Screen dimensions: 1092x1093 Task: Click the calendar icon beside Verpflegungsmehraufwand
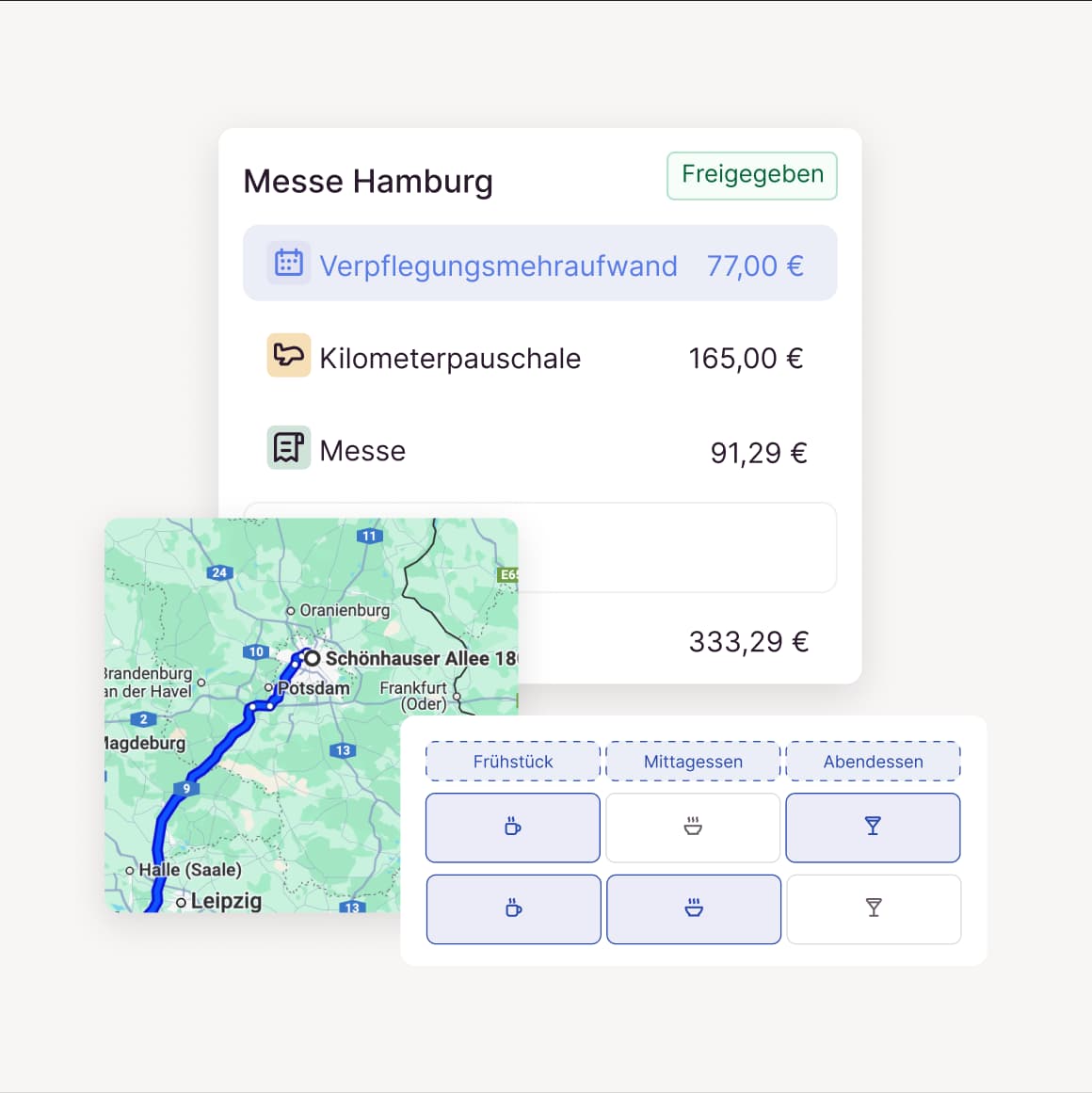tap(288, 263)
